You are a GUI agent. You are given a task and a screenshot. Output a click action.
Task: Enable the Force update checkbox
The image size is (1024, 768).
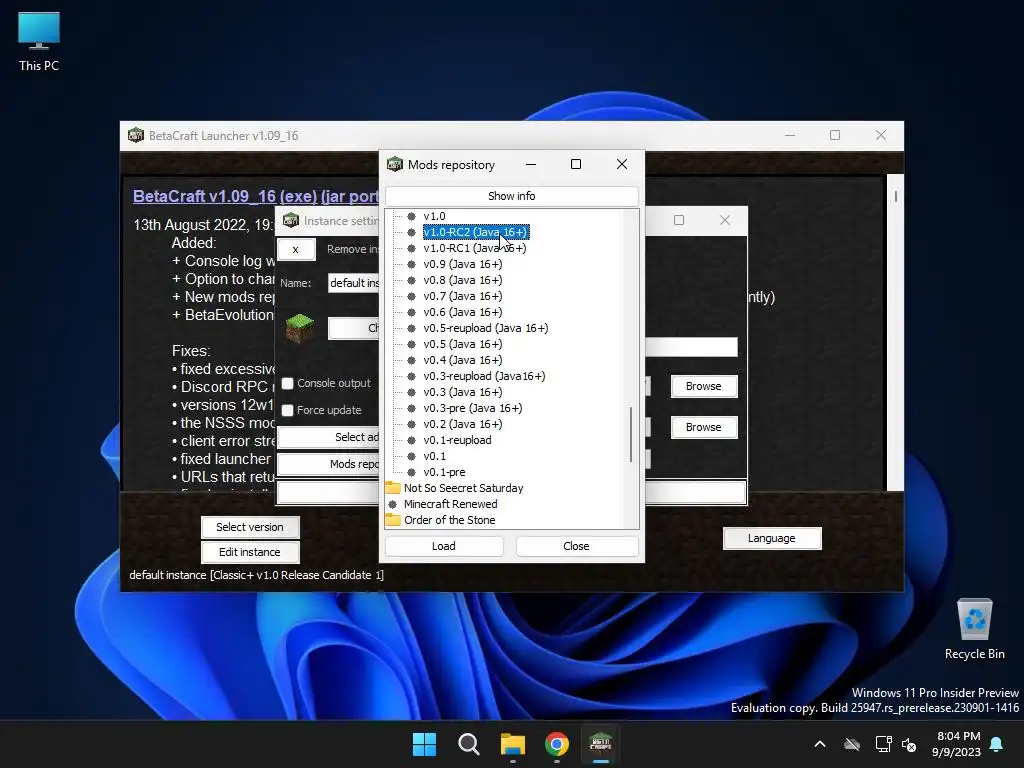(x=287, y=410)
